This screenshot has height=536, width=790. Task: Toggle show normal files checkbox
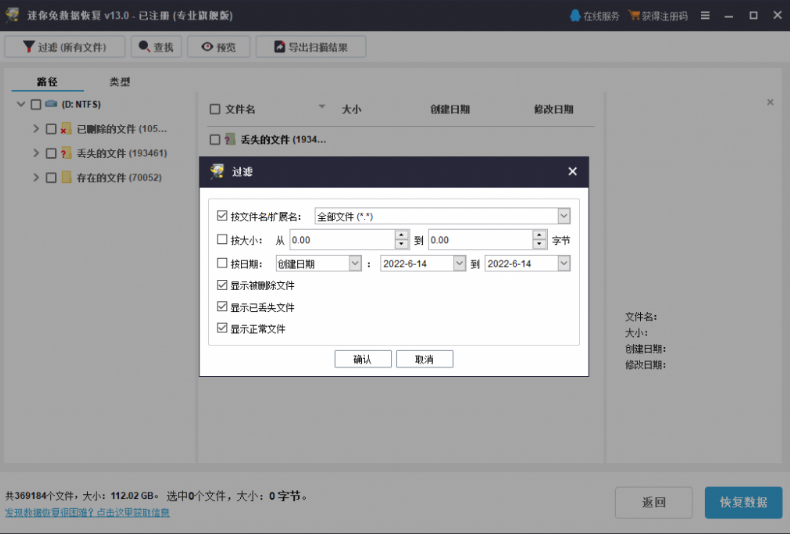pyautogui.click(x=222, y=328)
